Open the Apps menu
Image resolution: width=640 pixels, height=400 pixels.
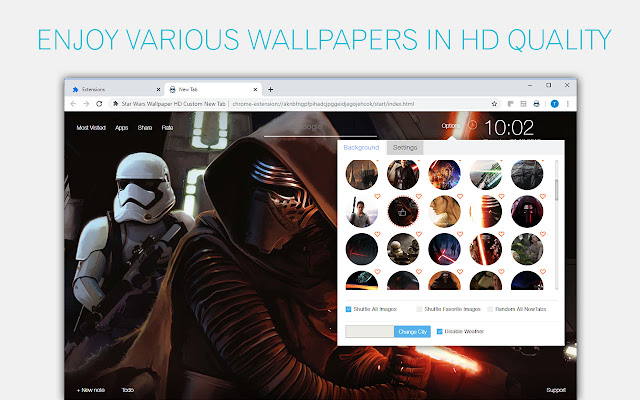(x=122, y=128)
